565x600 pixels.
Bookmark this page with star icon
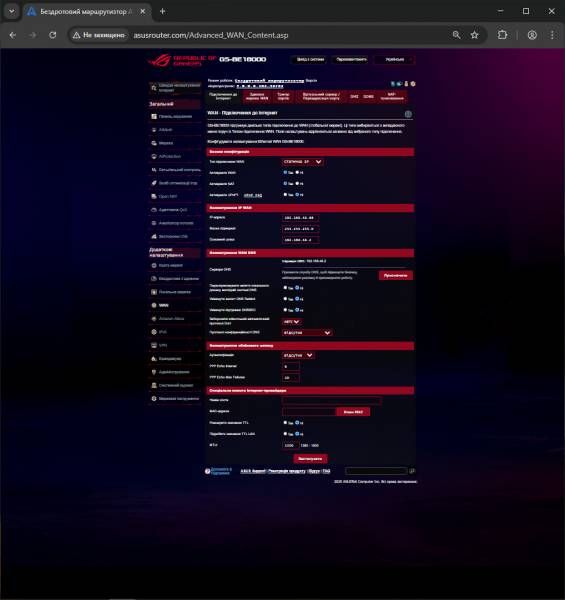point(475,35)
